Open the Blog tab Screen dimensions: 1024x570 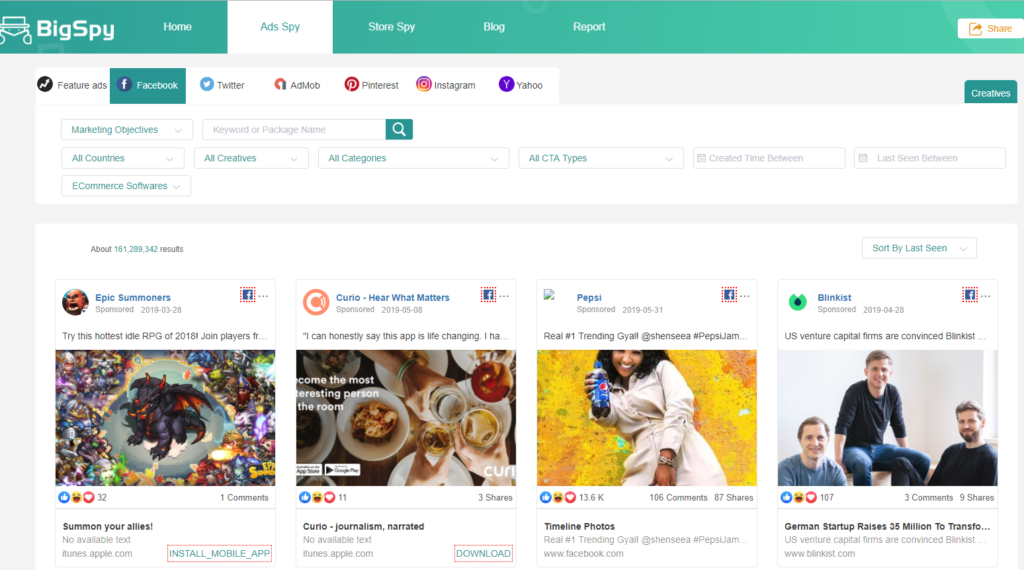pos(494,27)
